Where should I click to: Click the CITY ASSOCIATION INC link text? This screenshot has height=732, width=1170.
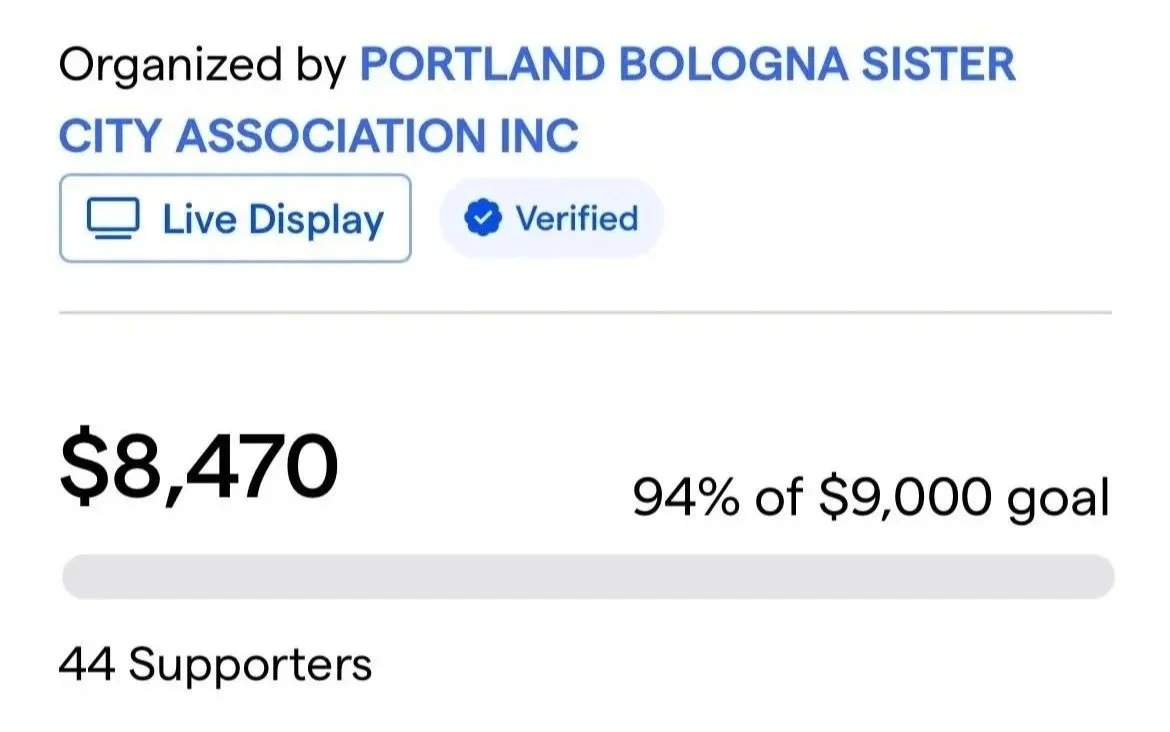[319, 136]
